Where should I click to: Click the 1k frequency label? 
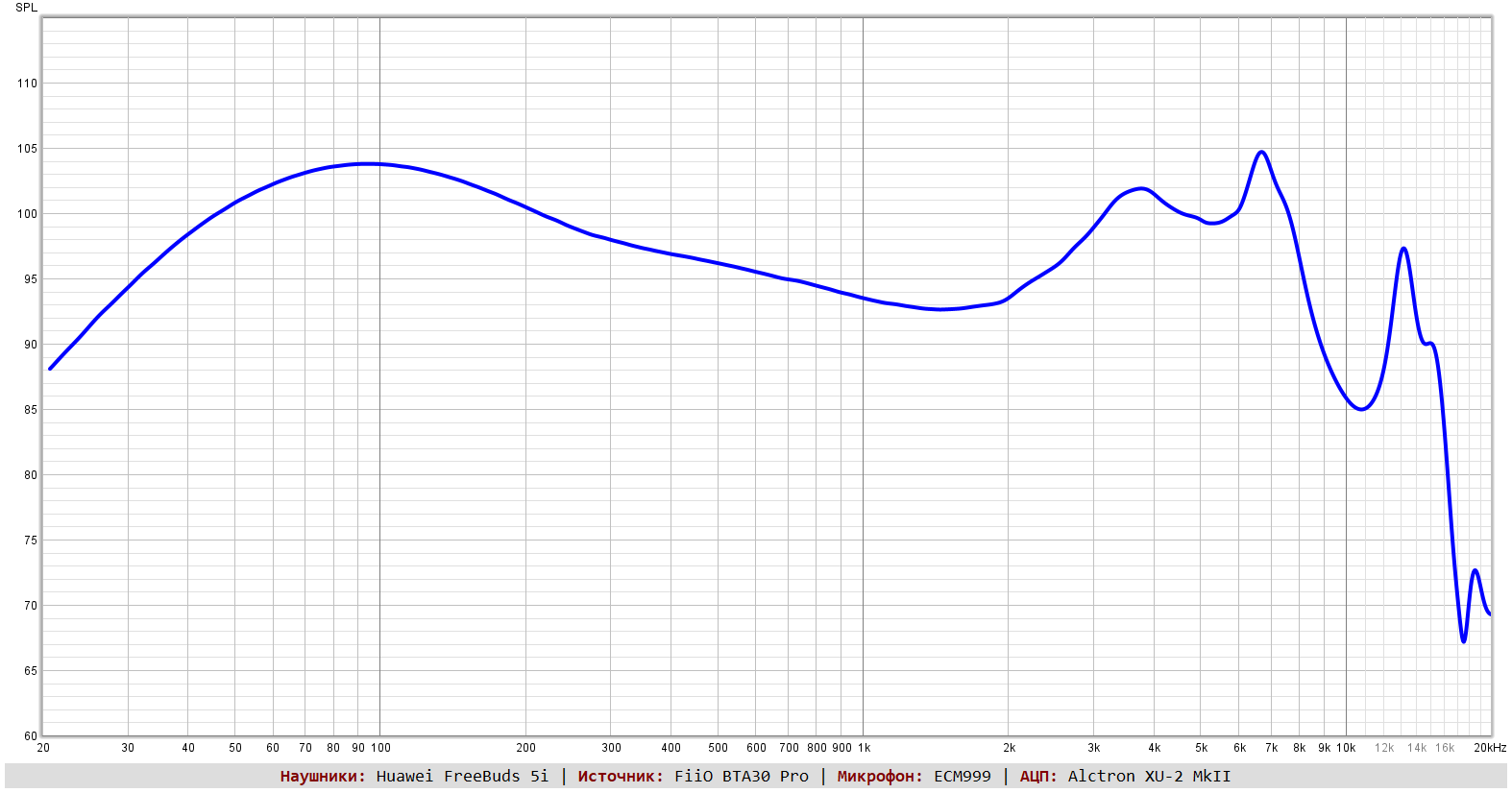coord(865,748)
